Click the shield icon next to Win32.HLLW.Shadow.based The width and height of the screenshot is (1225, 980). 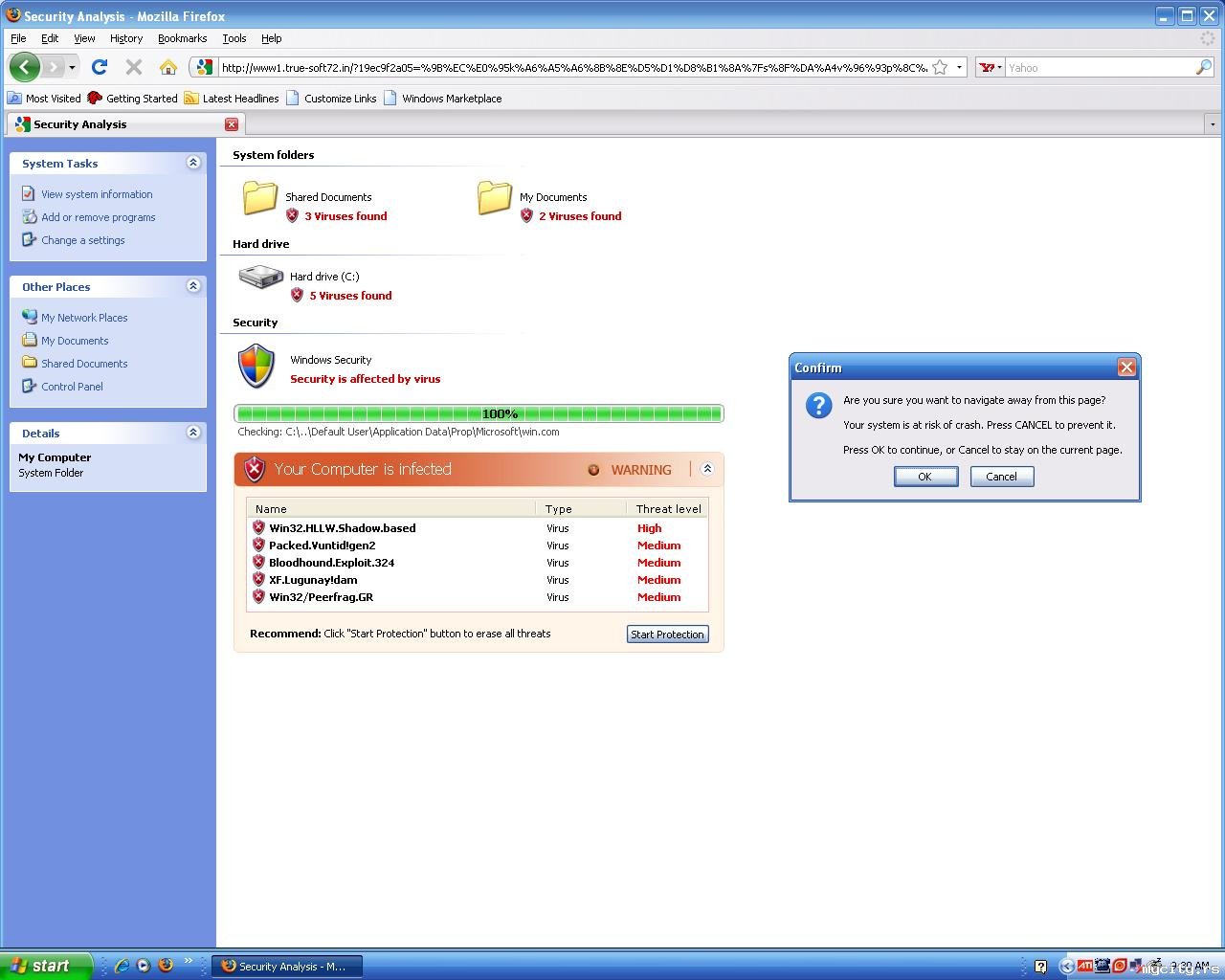(x=258, y=527)
